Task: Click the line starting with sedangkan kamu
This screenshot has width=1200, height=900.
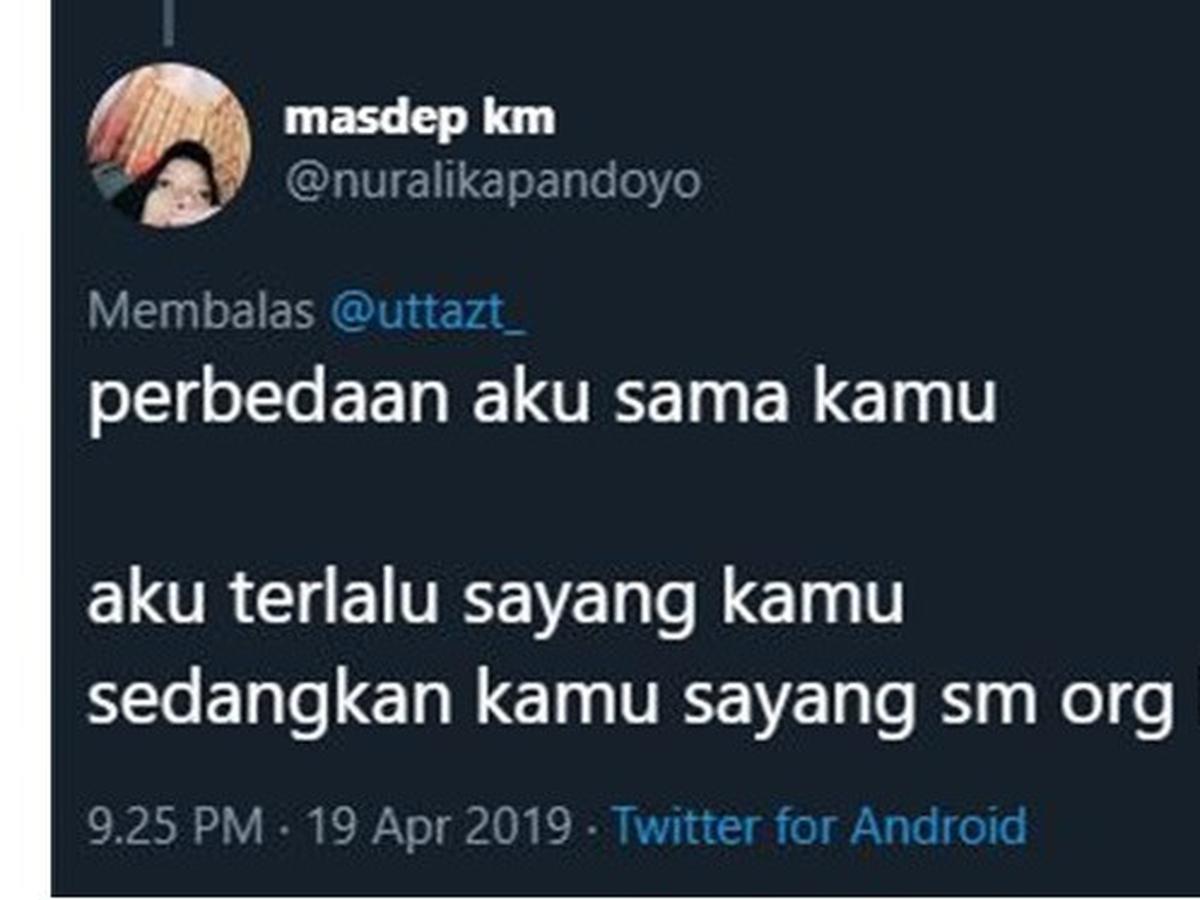Action: (x=630, y=702)
